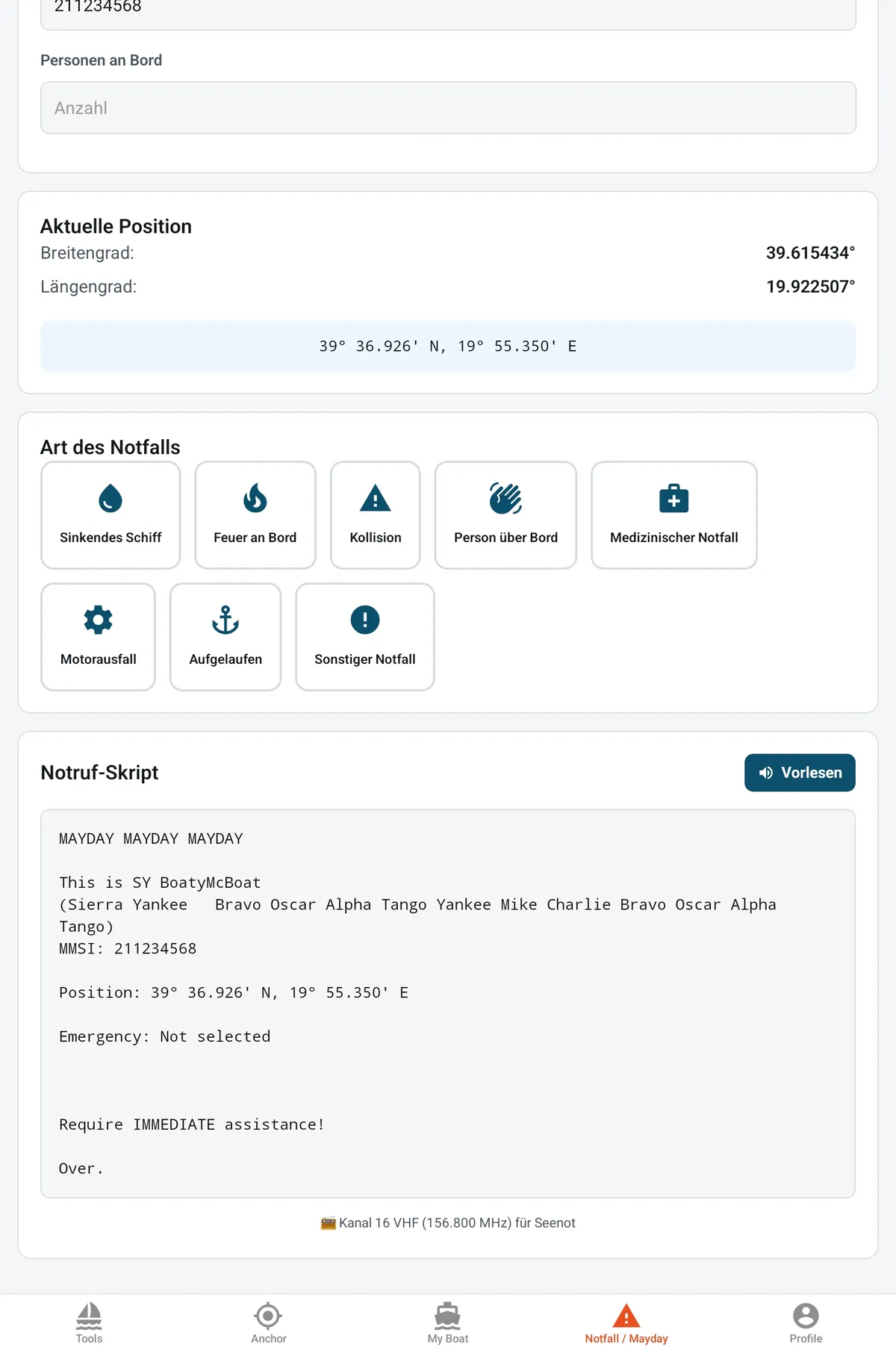Choose the Aufgelaufen label

coord(225,659)
